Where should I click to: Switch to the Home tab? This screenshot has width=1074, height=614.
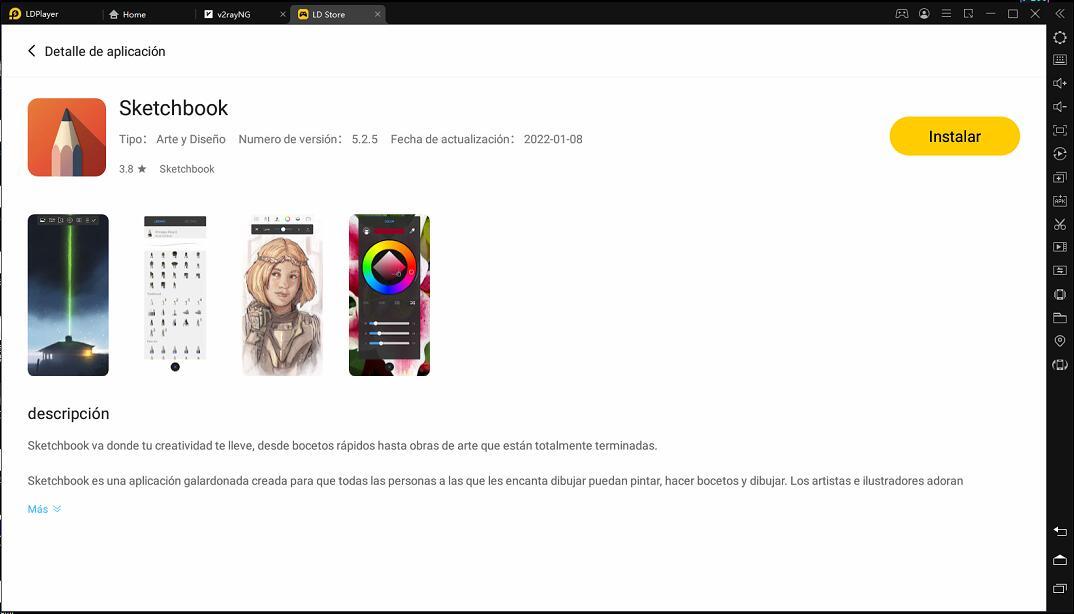127,14
